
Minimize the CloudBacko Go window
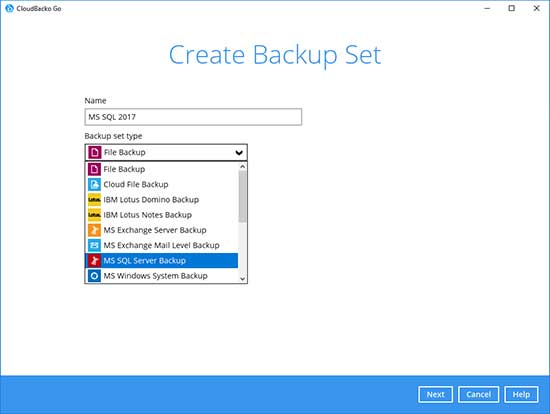point(487,8)
